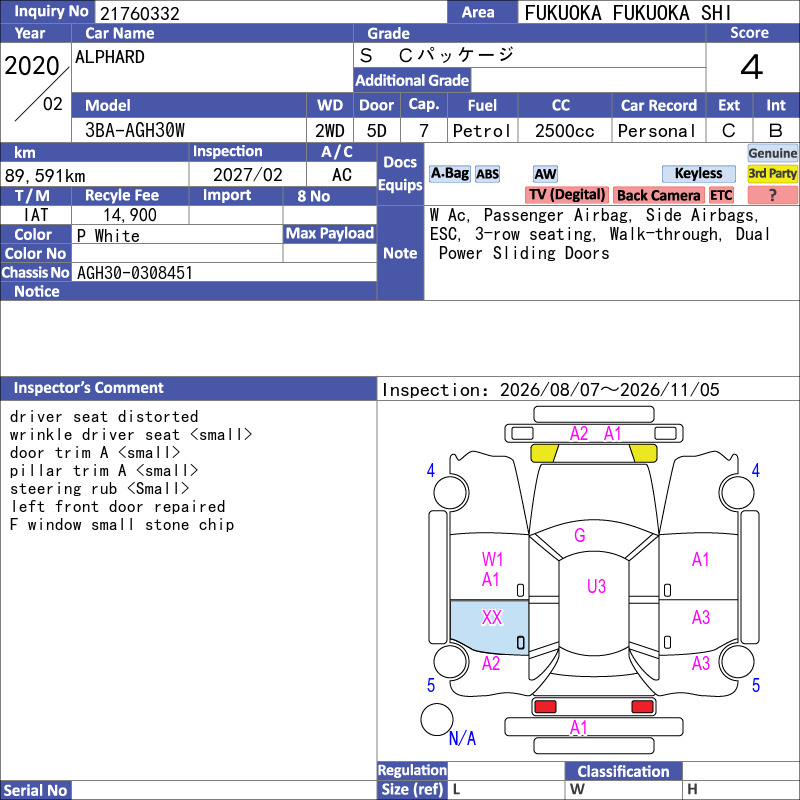The width and height of the screenshot is (800, 800).
Task: Click comment 'left front door repaired'
Action: [118, 507]
